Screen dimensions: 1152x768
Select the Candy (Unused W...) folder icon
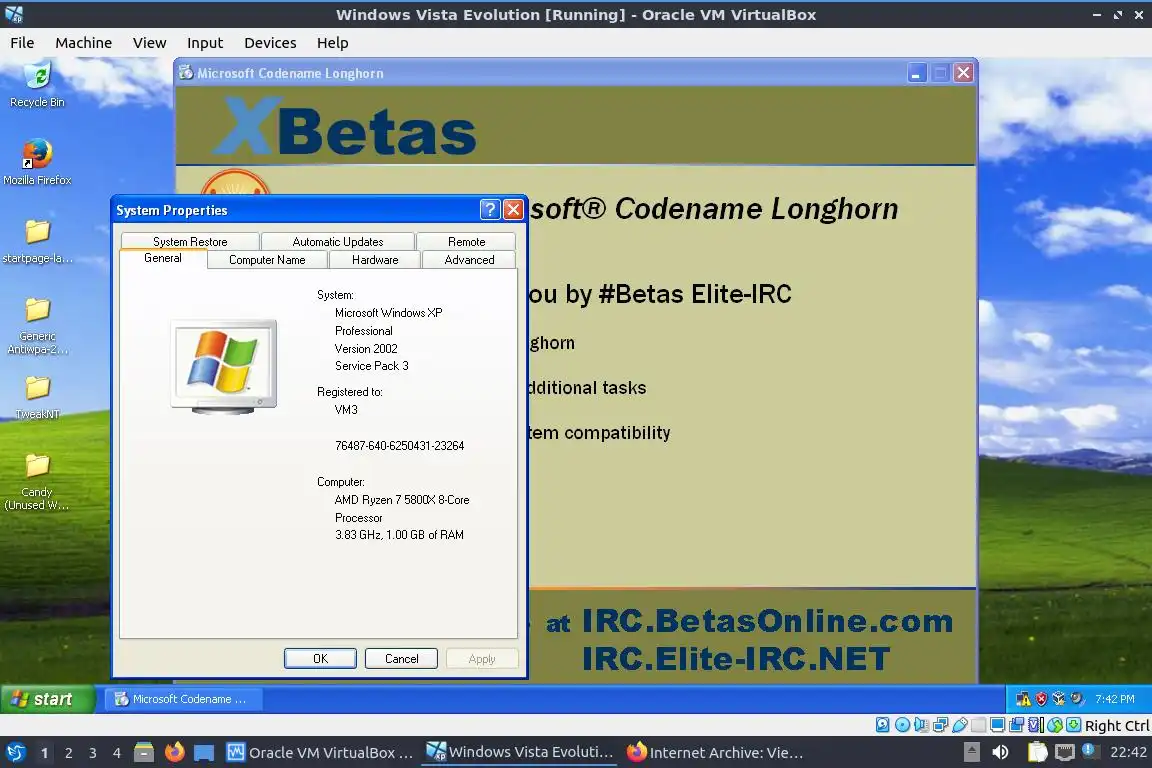(37, 482)
